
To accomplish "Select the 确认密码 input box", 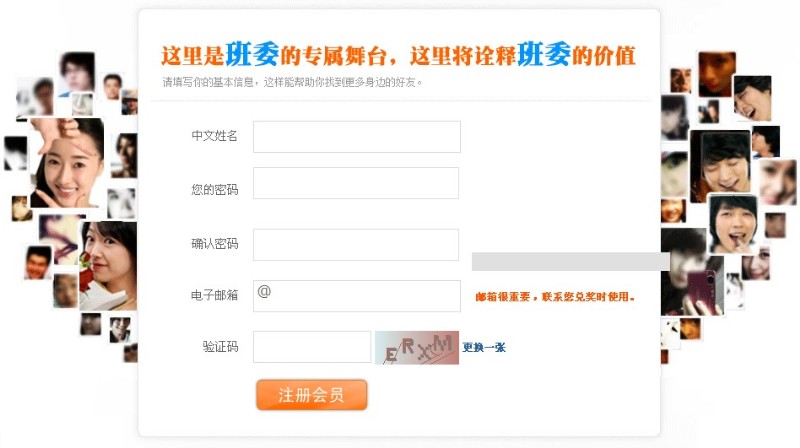I will (x=356, y=245).
